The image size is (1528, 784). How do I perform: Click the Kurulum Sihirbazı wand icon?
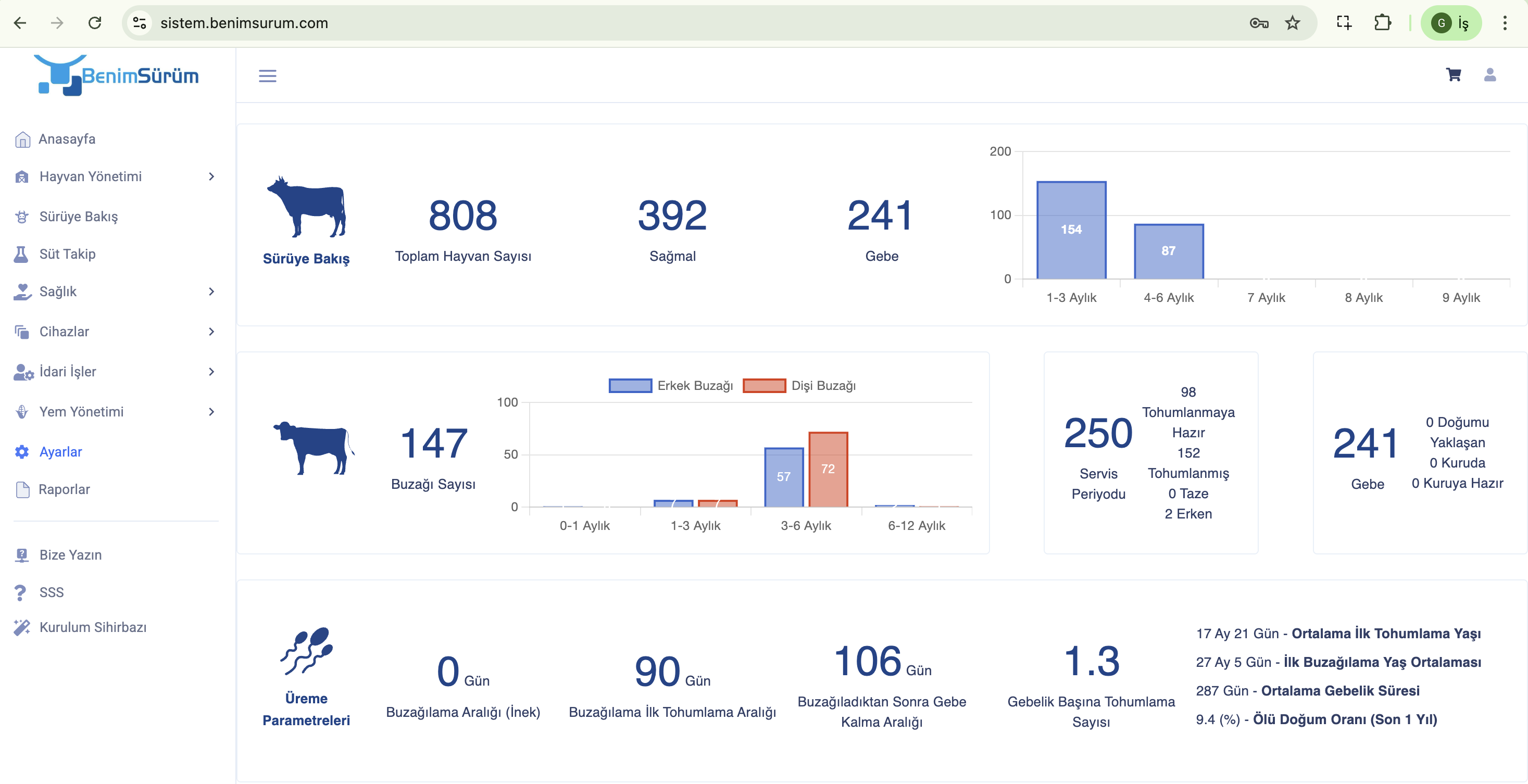[22, 627]
